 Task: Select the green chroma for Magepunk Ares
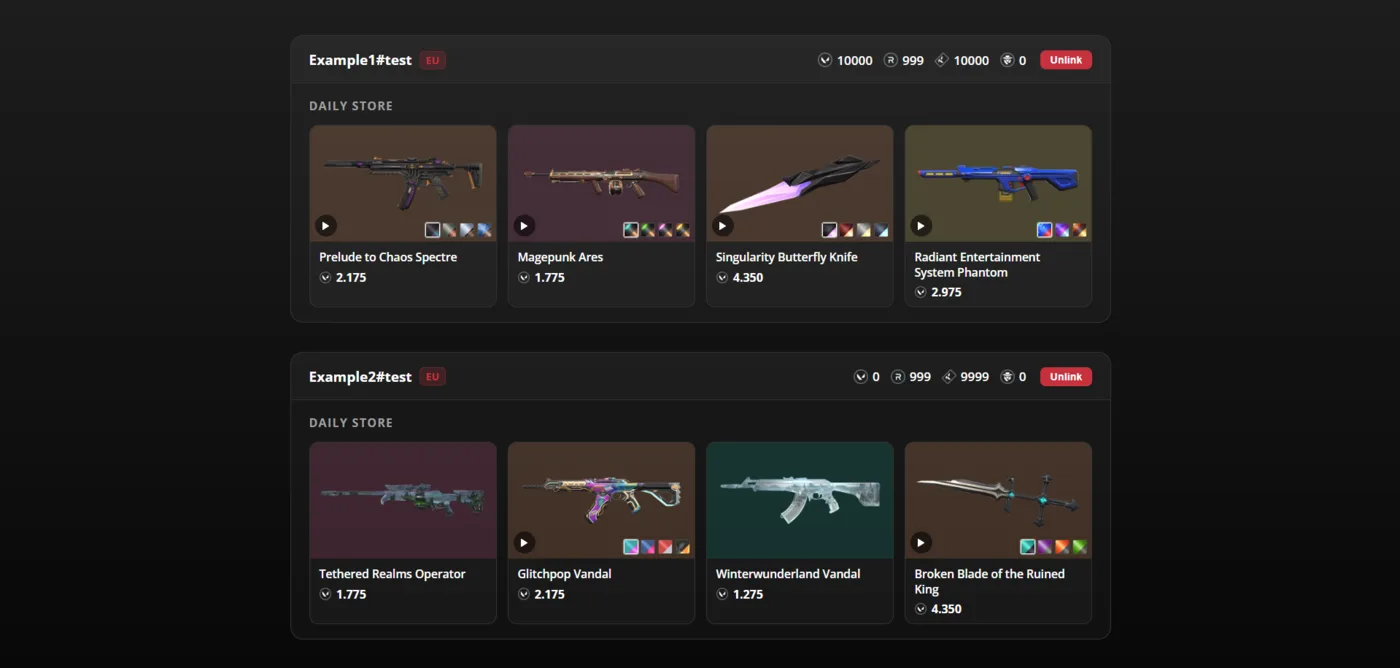[x=648, y=230]
